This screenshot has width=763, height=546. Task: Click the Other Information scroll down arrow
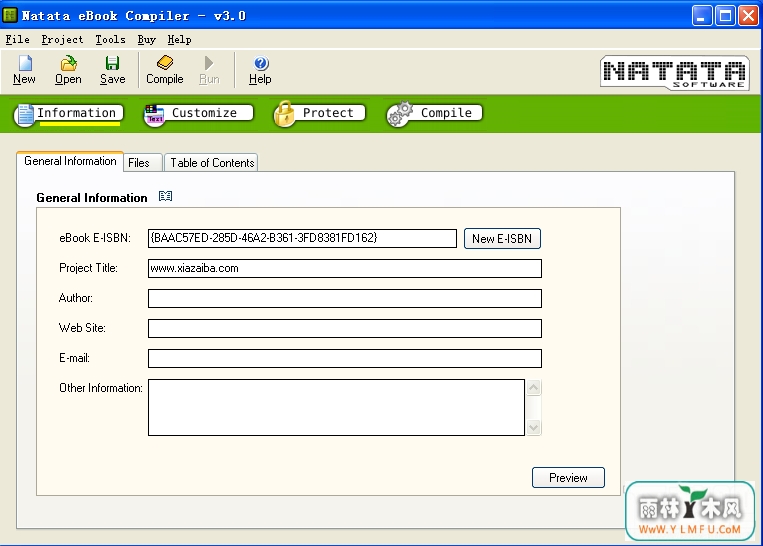click(x=533, y=427)
